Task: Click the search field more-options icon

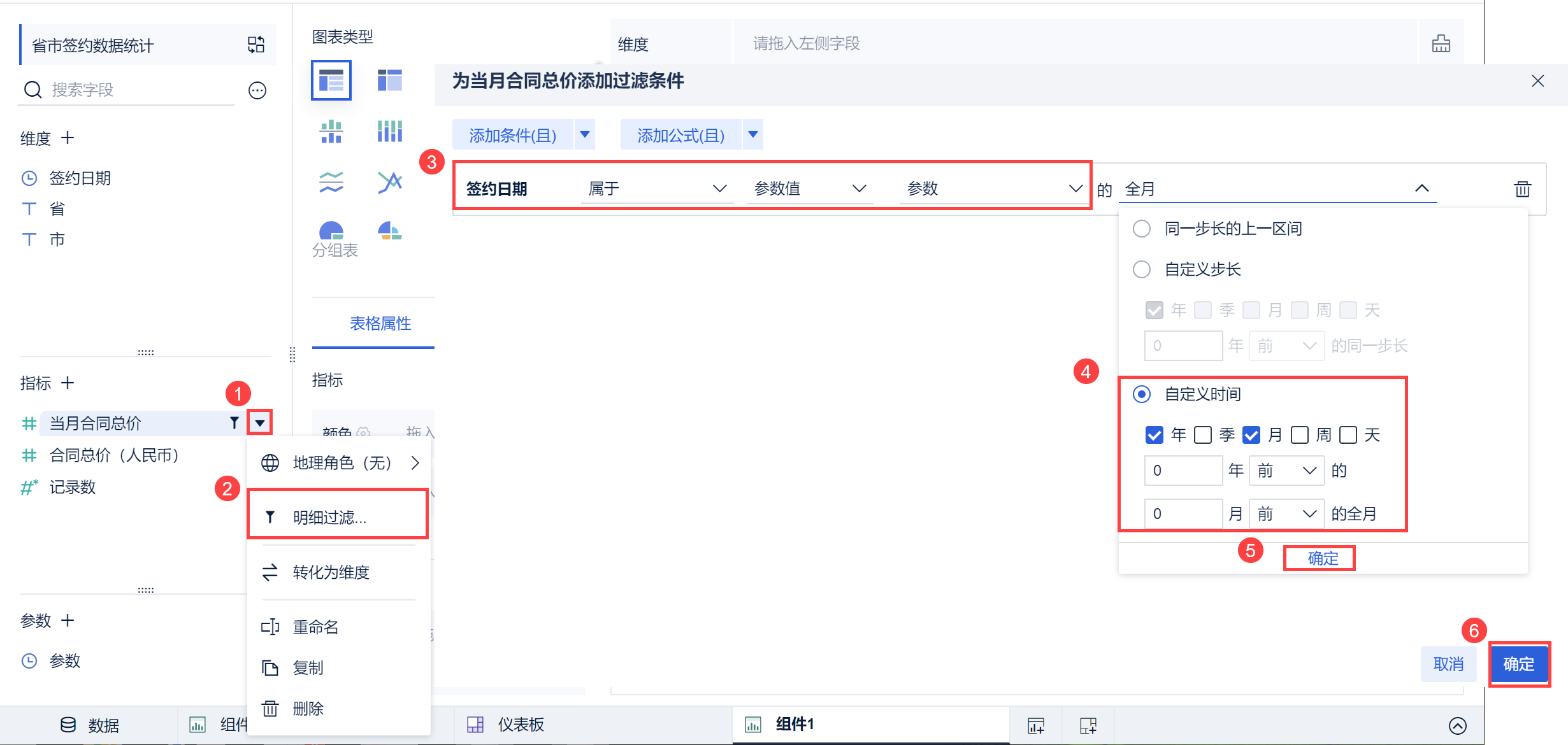Action: point(257,90)
